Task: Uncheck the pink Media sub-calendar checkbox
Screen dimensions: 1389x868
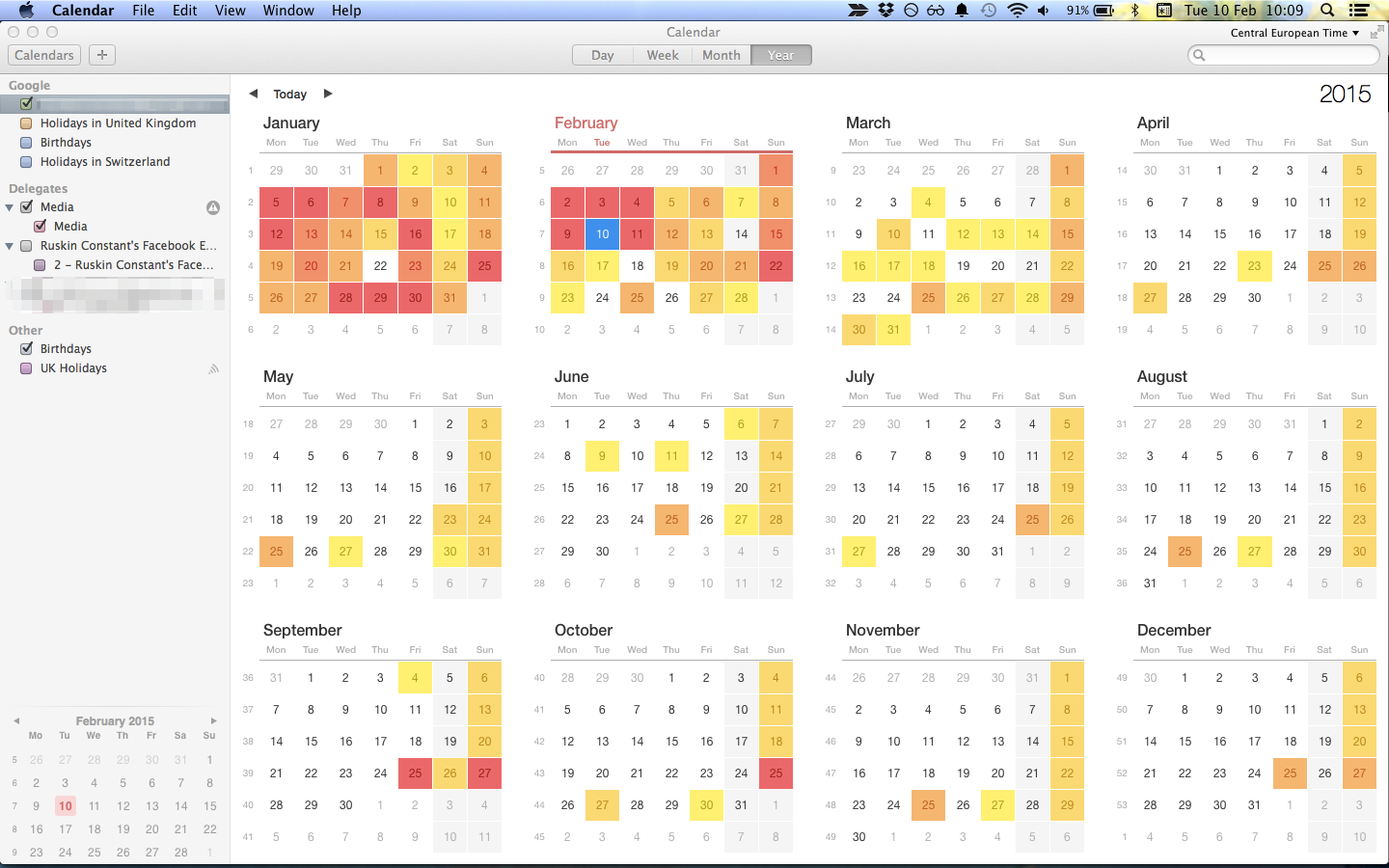Action: point(41,227)
